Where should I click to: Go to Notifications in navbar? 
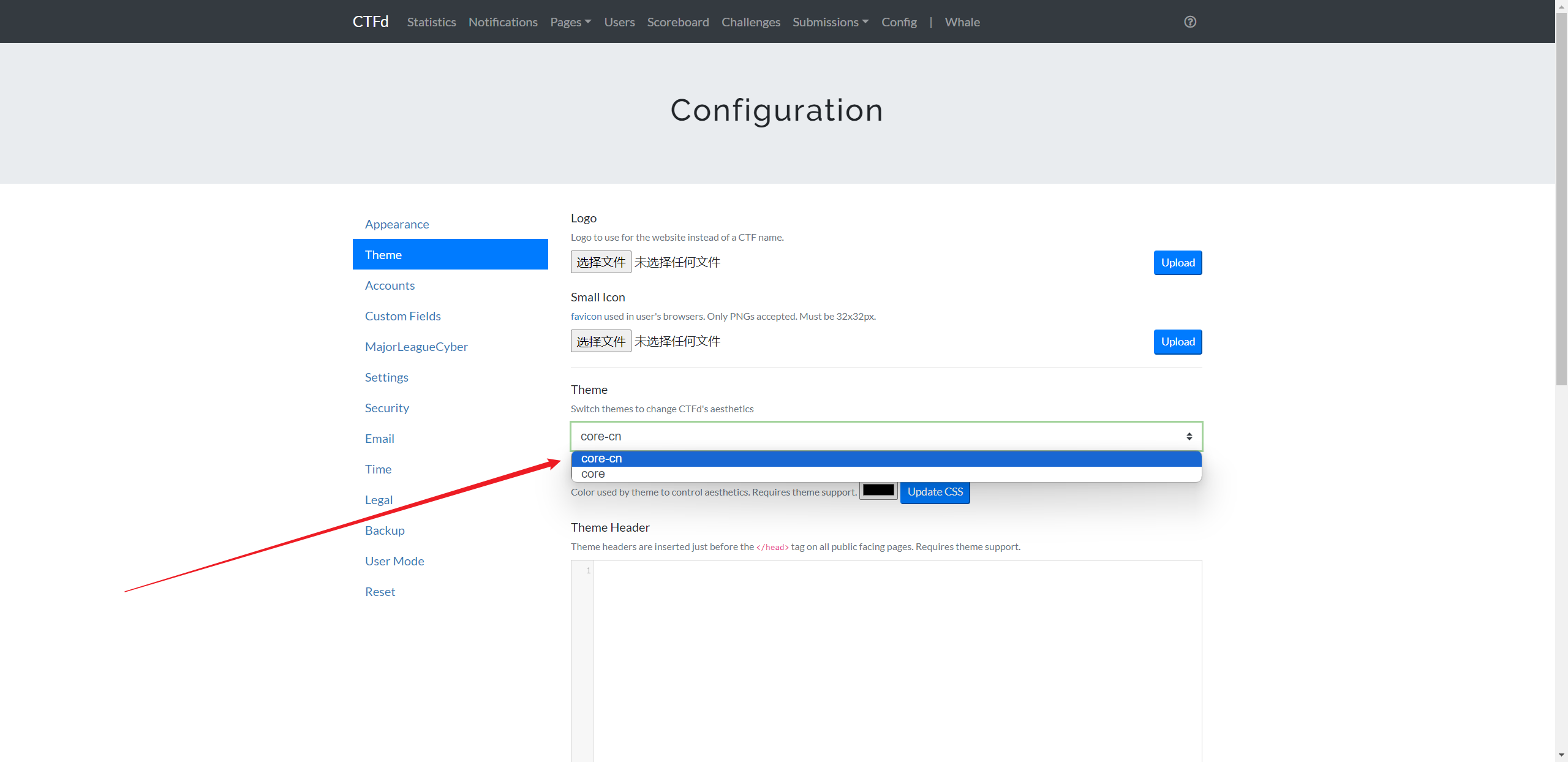coord(503,22)
